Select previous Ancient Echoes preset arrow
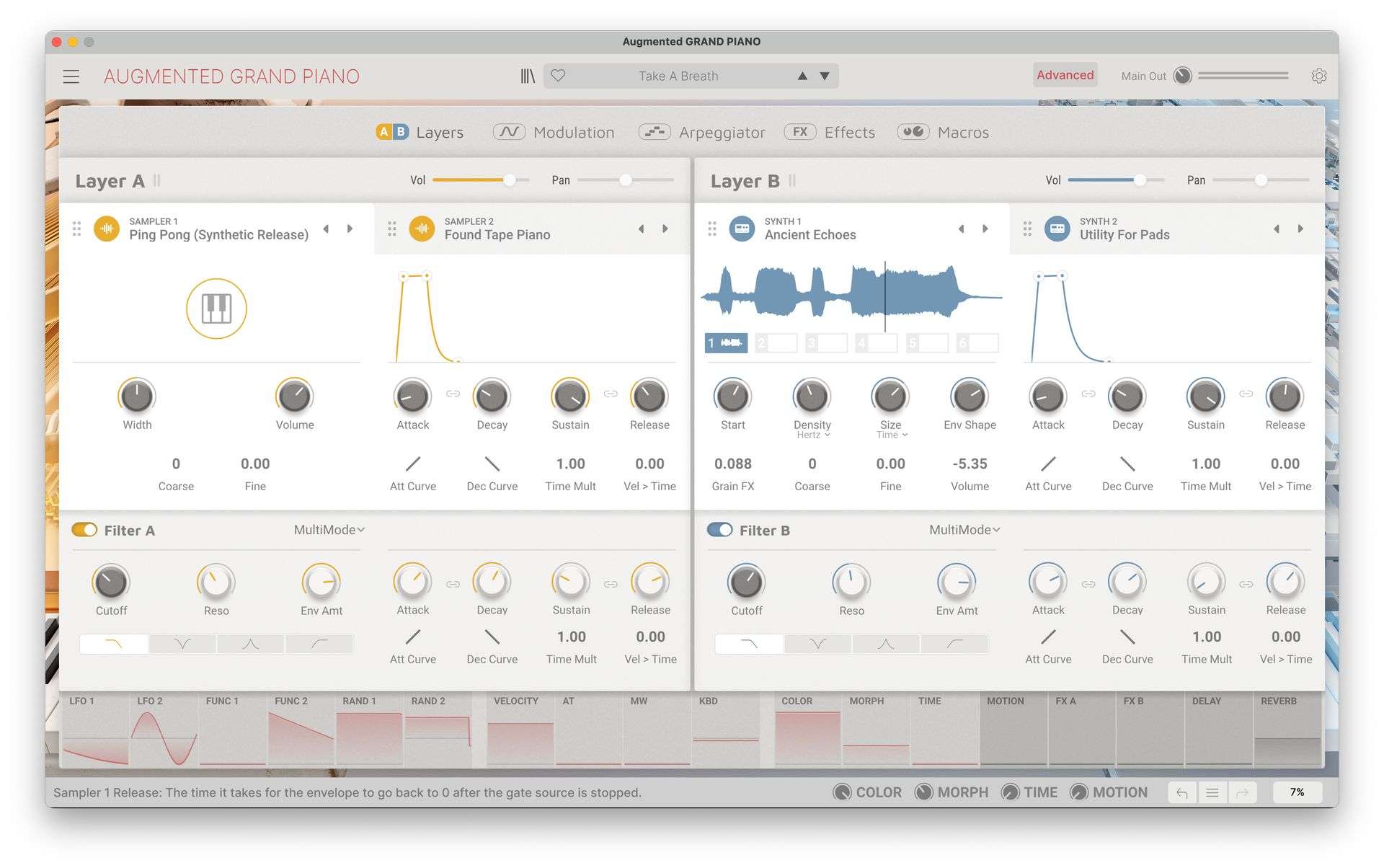The image size is (1384, 868). click(x=961, y=229)
